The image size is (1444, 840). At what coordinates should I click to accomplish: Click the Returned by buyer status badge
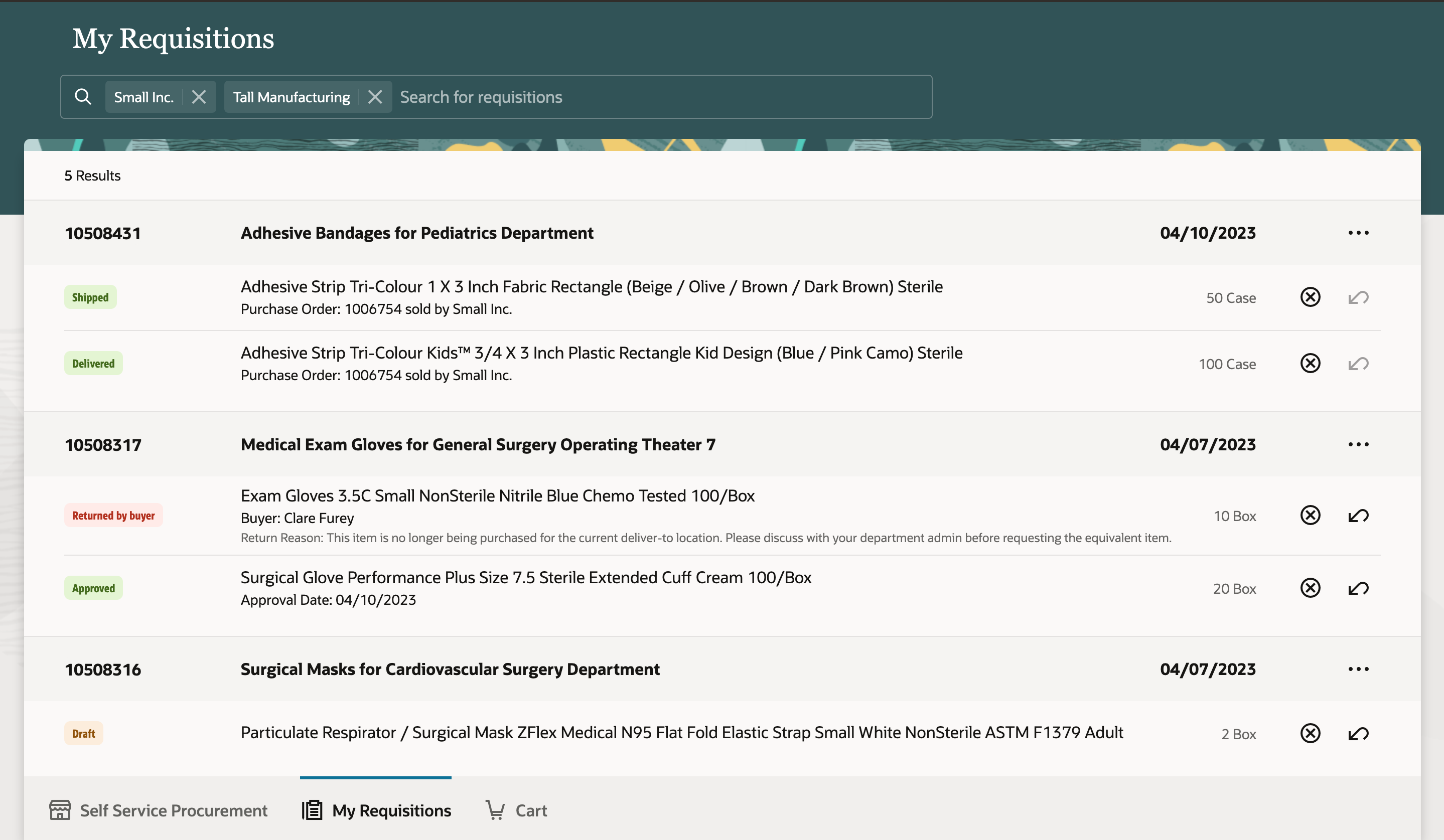[113, 516]
